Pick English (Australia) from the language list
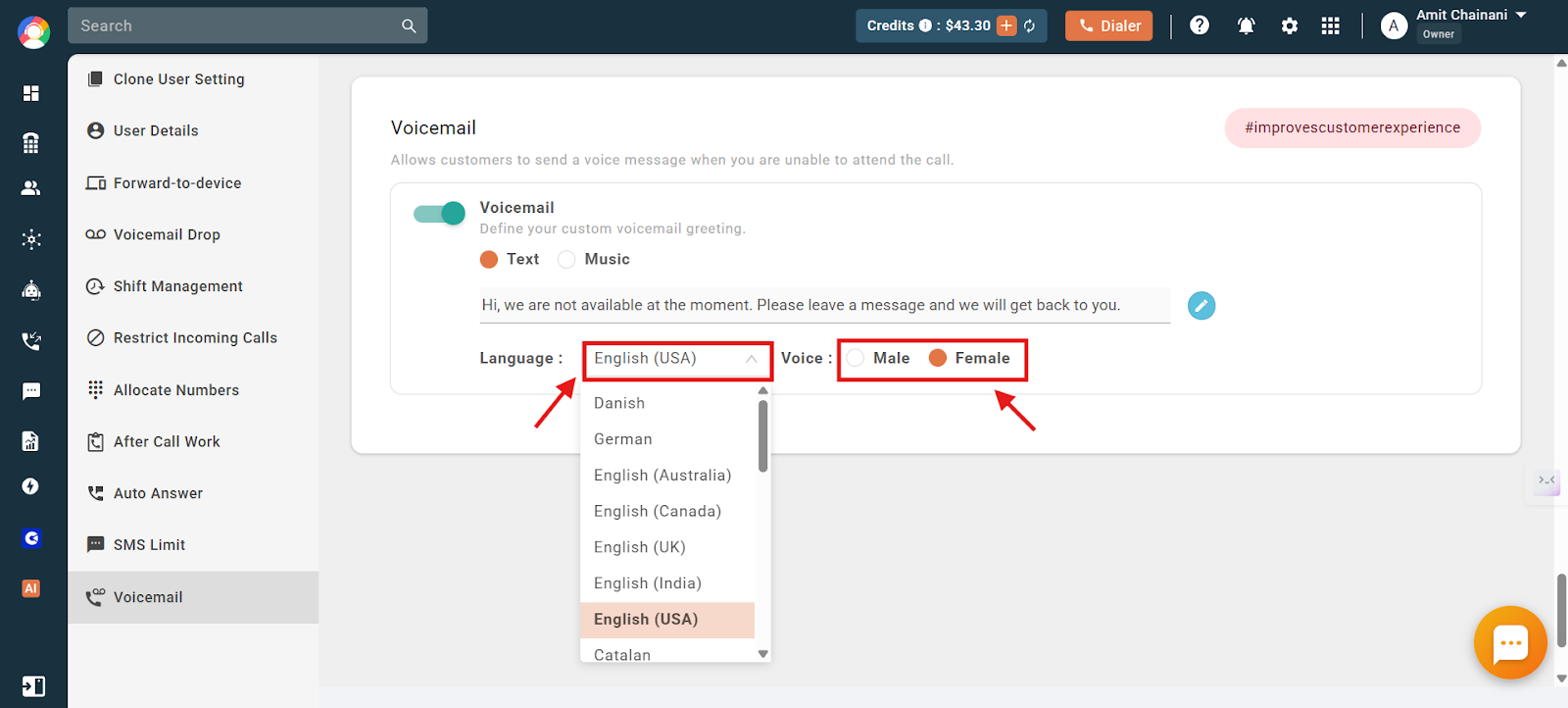 (x=667, y=476)
